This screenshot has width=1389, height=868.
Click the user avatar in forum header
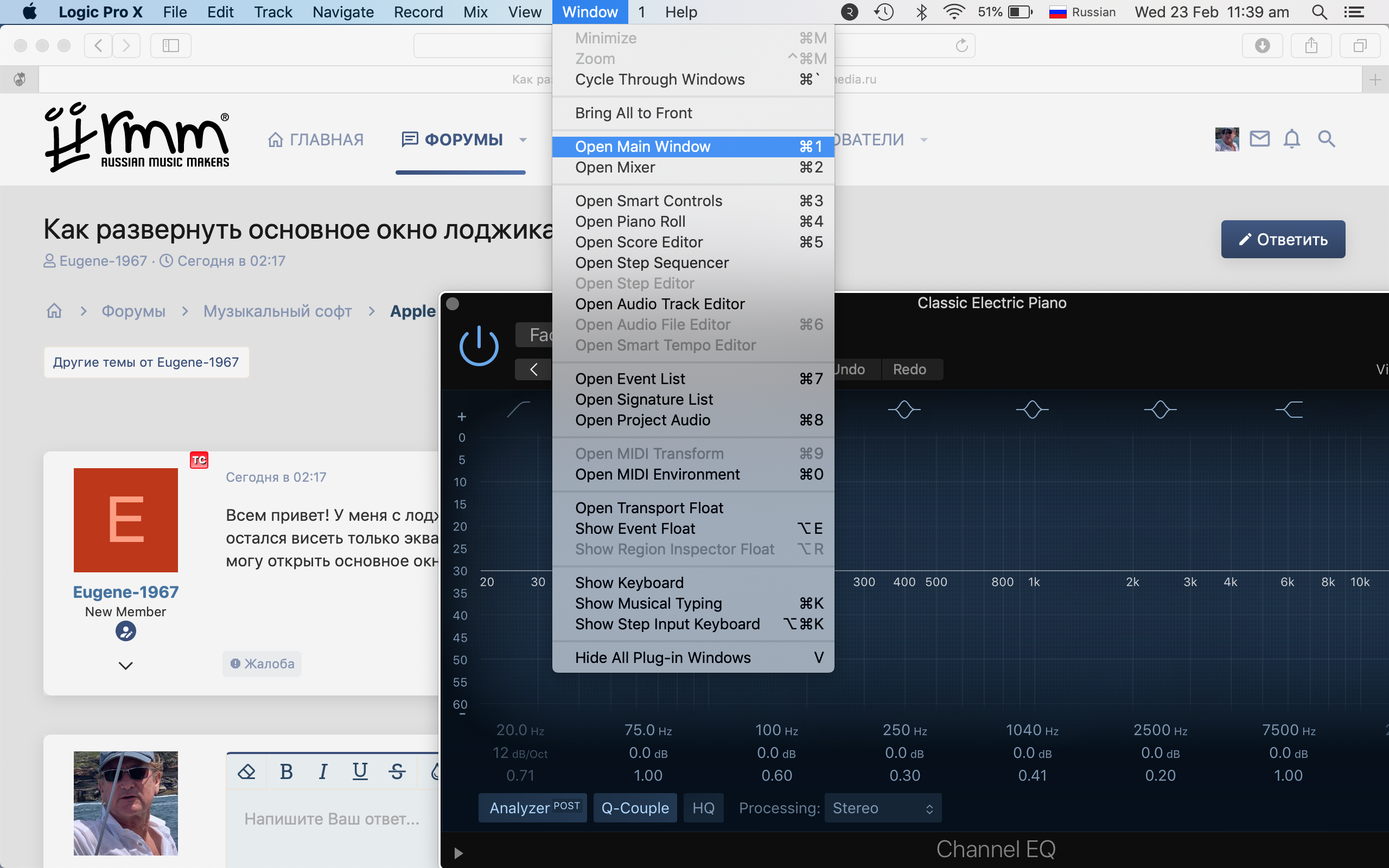click(1227, 139)
